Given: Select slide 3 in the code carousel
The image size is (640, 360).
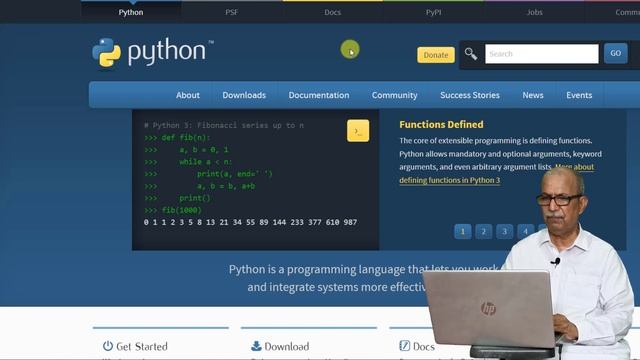Looking at the screenshot, I should pos(504,231).
